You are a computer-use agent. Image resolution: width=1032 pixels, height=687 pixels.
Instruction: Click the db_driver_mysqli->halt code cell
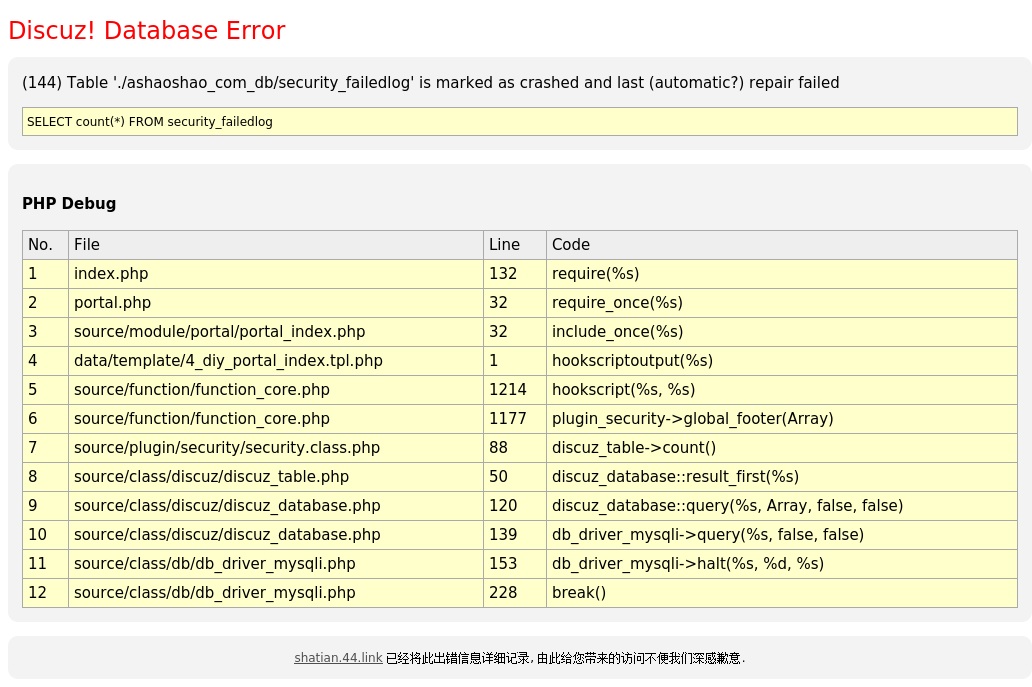(688, 564)
